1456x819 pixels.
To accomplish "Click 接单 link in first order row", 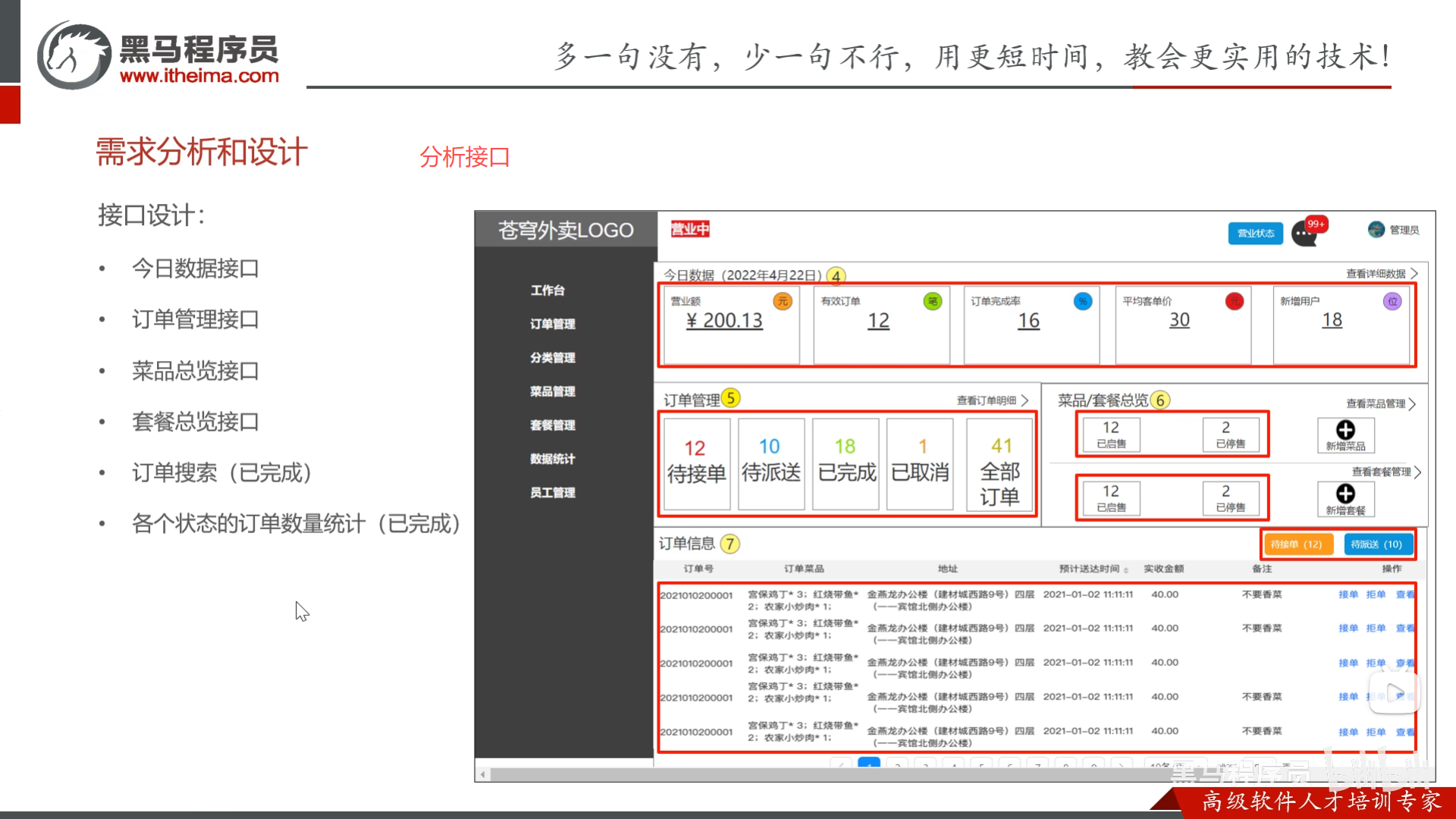I will point(1348,595).
